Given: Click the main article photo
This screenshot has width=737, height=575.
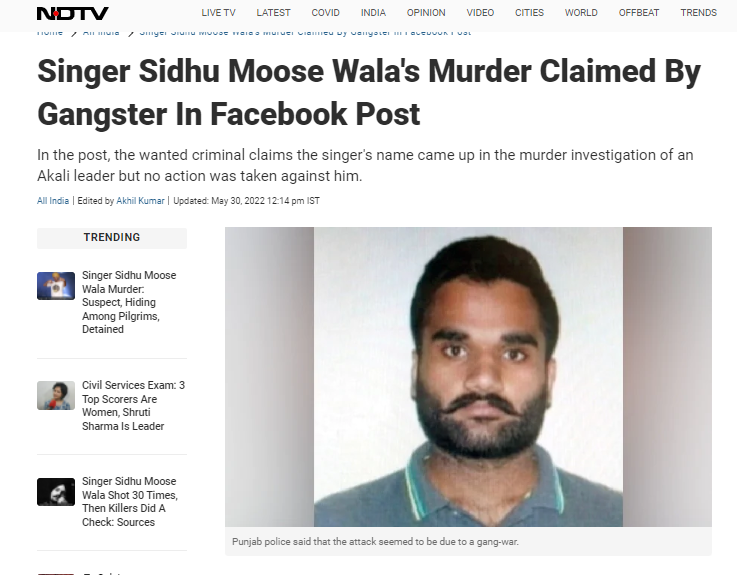Looking at the screenshot, I should [468, 377].
